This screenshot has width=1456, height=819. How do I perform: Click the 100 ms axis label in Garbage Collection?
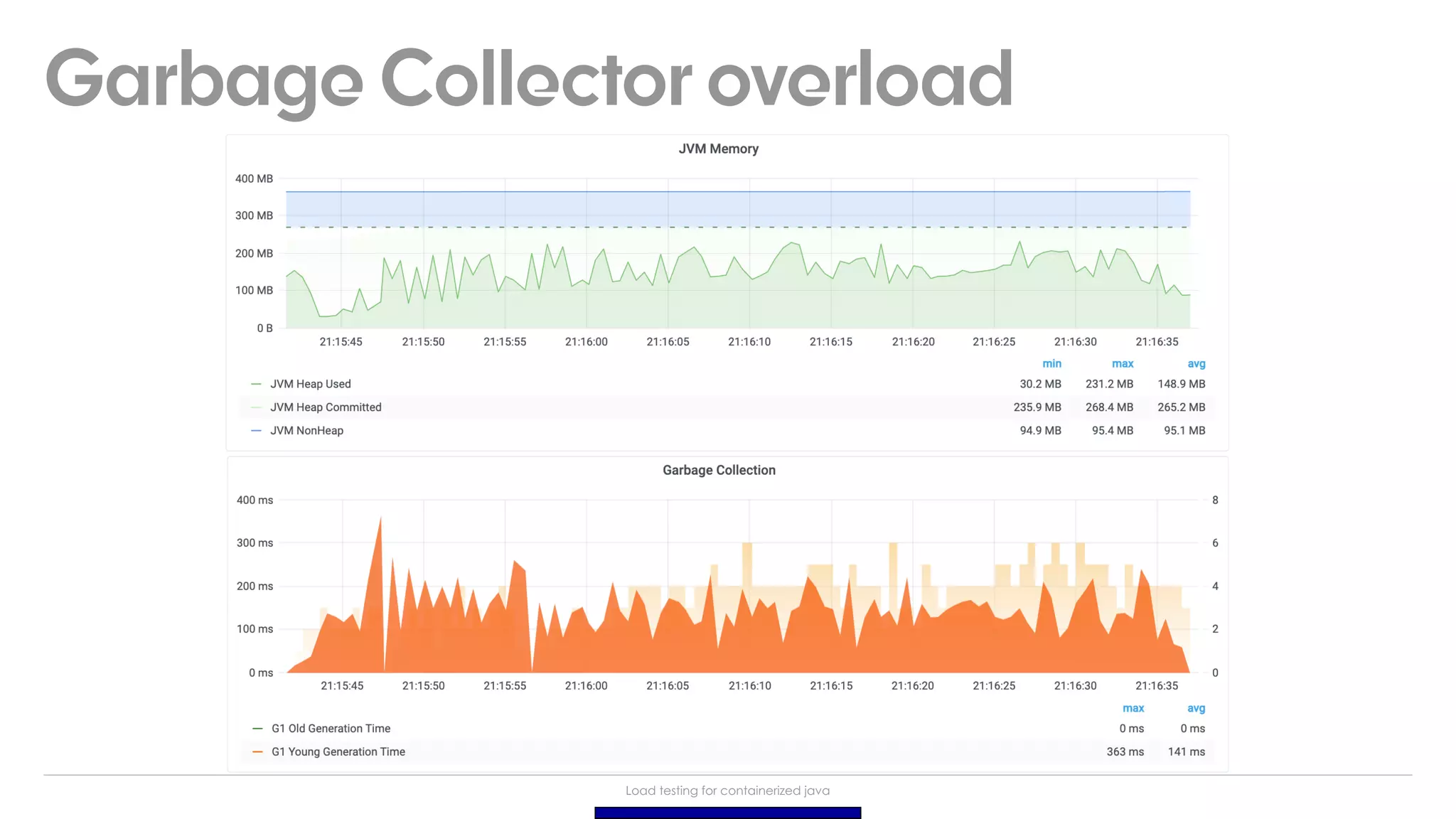(x=255, y=628)
